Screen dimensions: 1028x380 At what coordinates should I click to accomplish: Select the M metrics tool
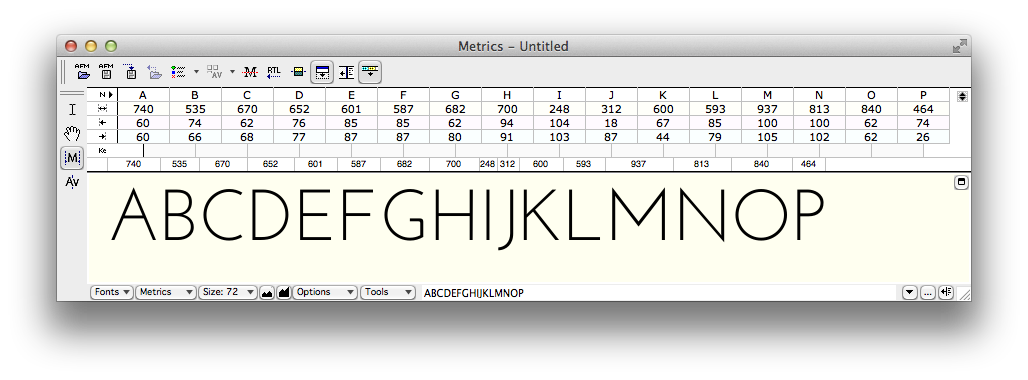coord(72,157)
